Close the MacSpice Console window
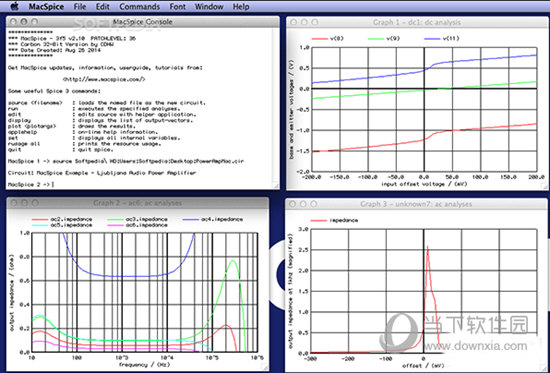550x373 pixels. (x=13, y=22)
